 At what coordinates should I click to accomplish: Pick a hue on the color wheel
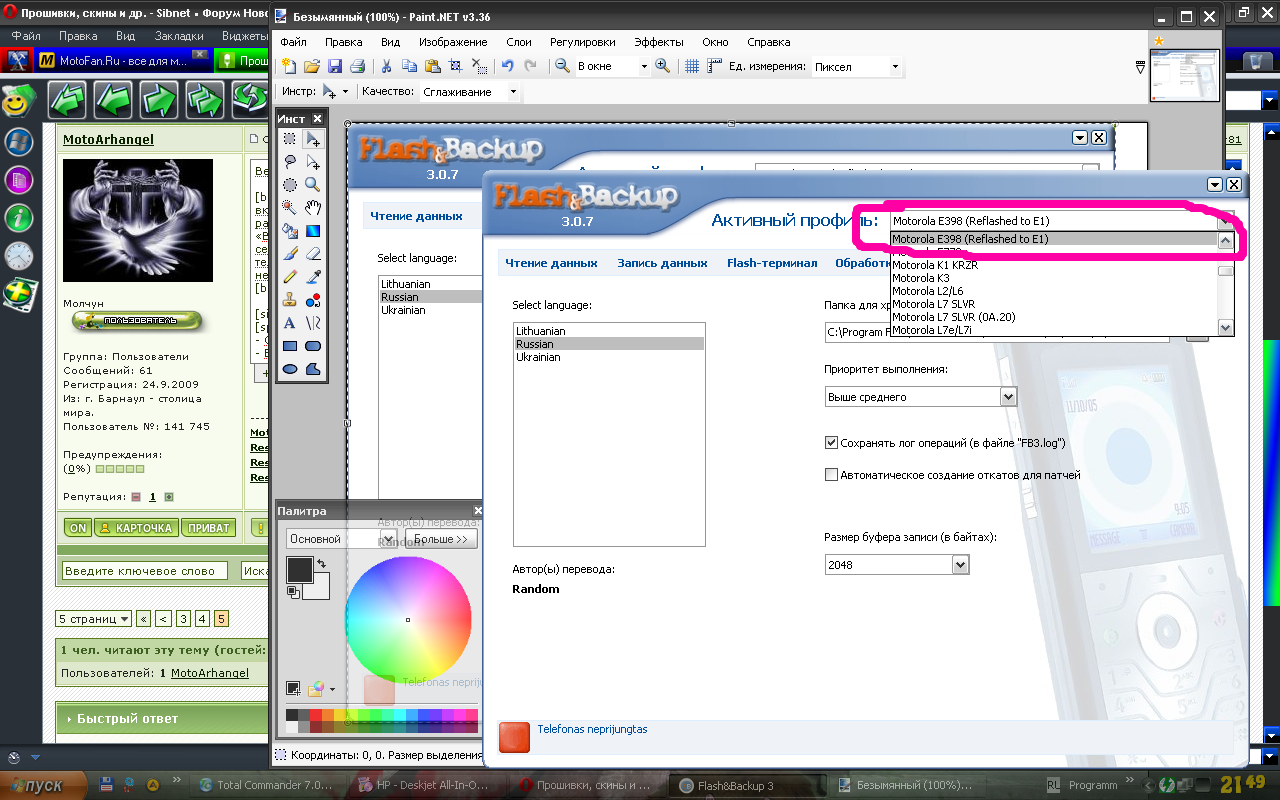click(408, 620)
